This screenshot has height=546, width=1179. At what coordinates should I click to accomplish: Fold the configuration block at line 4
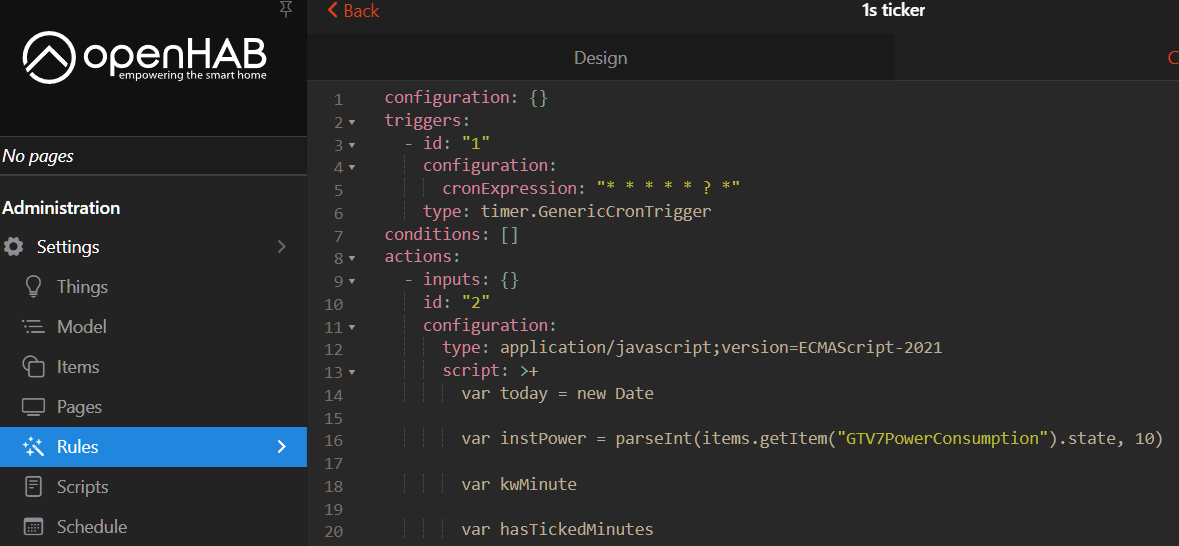(x=352, y=168)
